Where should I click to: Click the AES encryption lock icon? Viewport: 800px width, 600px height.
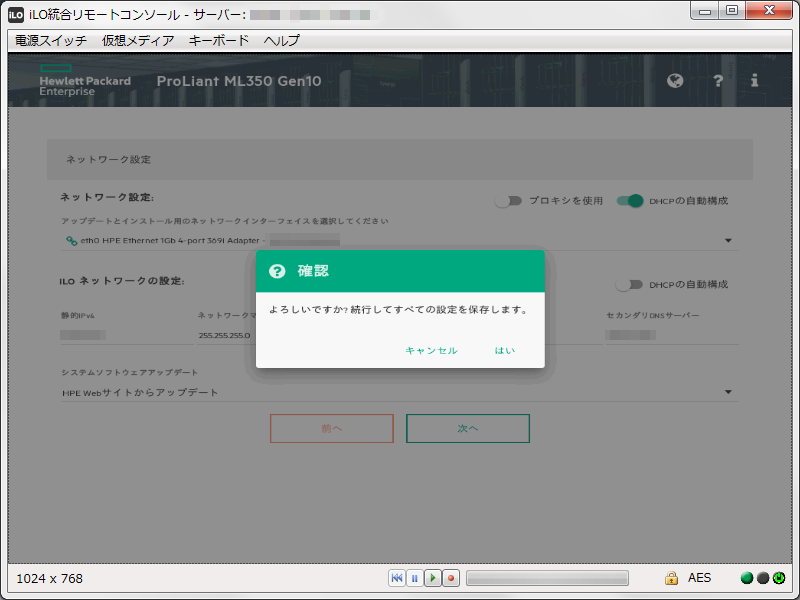point(671,577)
